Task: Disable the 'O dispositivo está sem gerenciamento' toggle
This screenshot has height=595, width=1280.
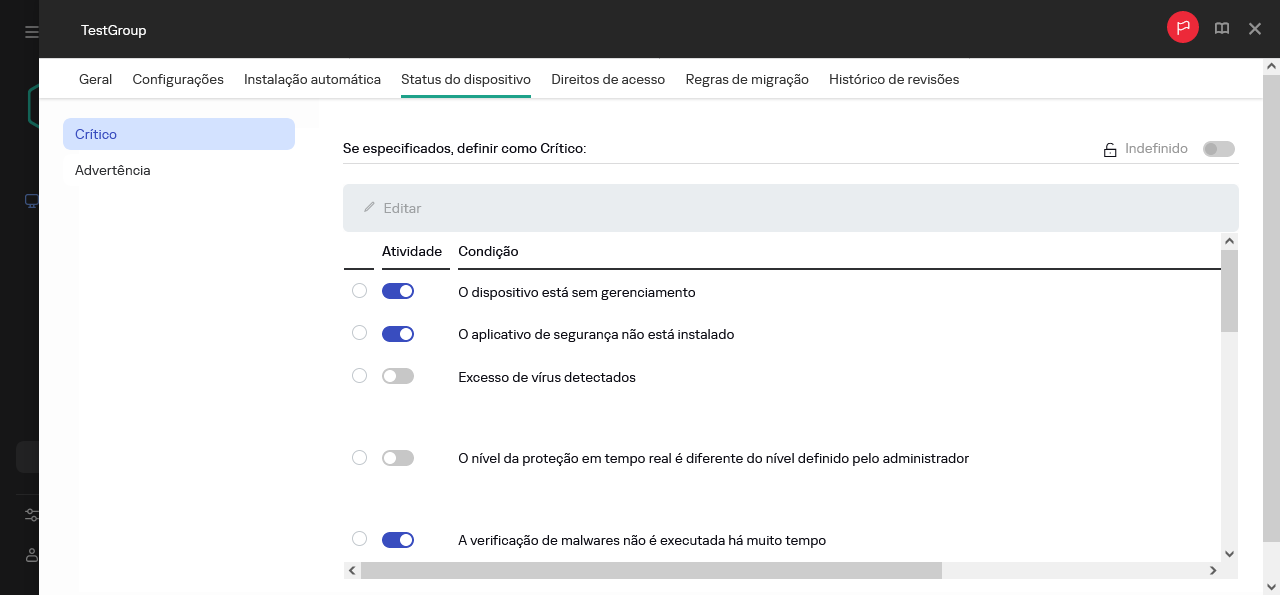Action: point(397,290)
